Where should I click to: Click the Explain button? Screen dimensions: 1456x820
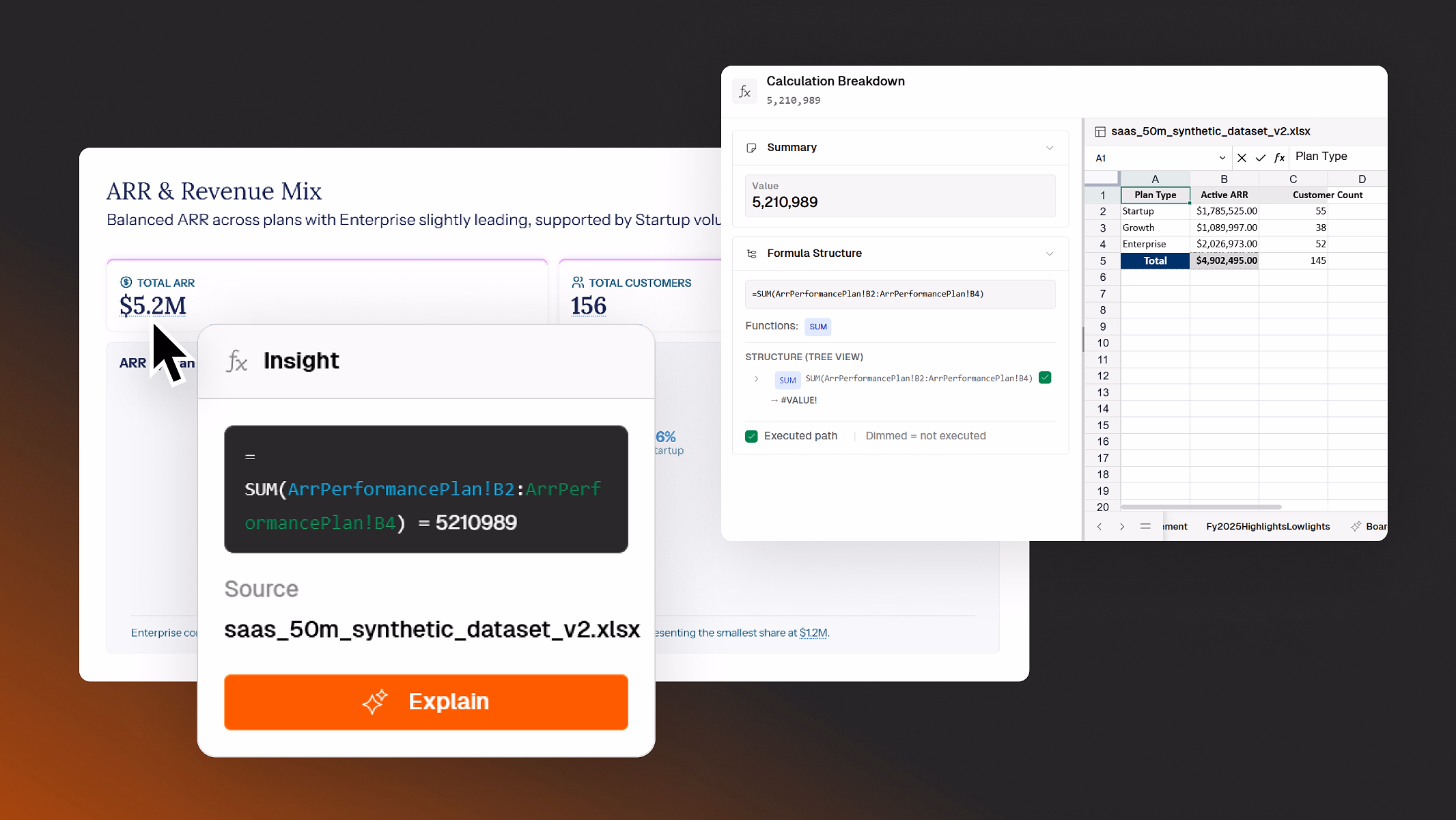point(426,702)
